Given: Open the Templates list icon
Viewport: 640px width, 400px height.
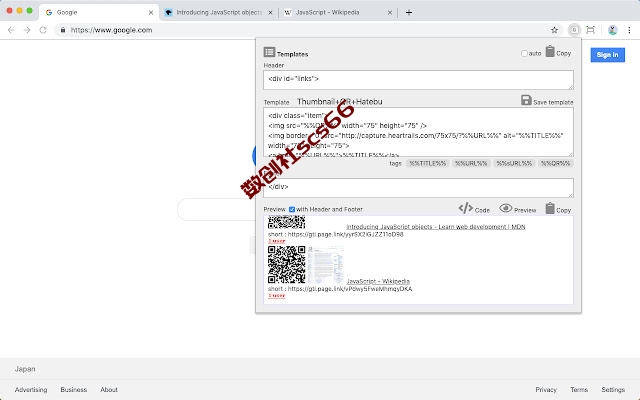Looking at the screenshot, I should [x=269, y=52].
